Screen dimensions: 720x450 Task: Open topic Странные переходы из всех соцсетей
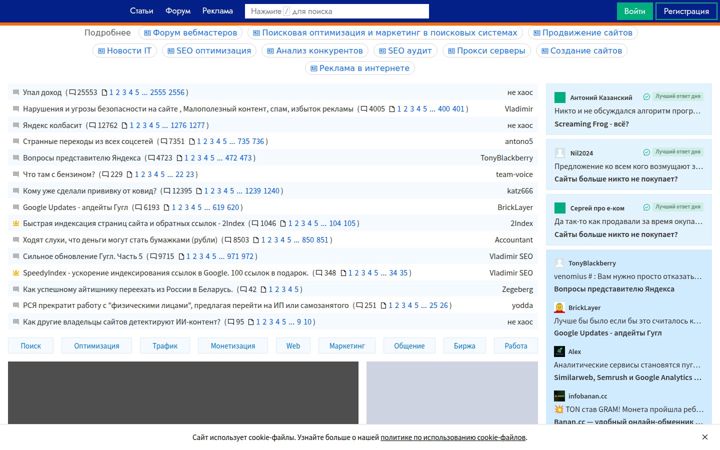[x=88, y=141]
